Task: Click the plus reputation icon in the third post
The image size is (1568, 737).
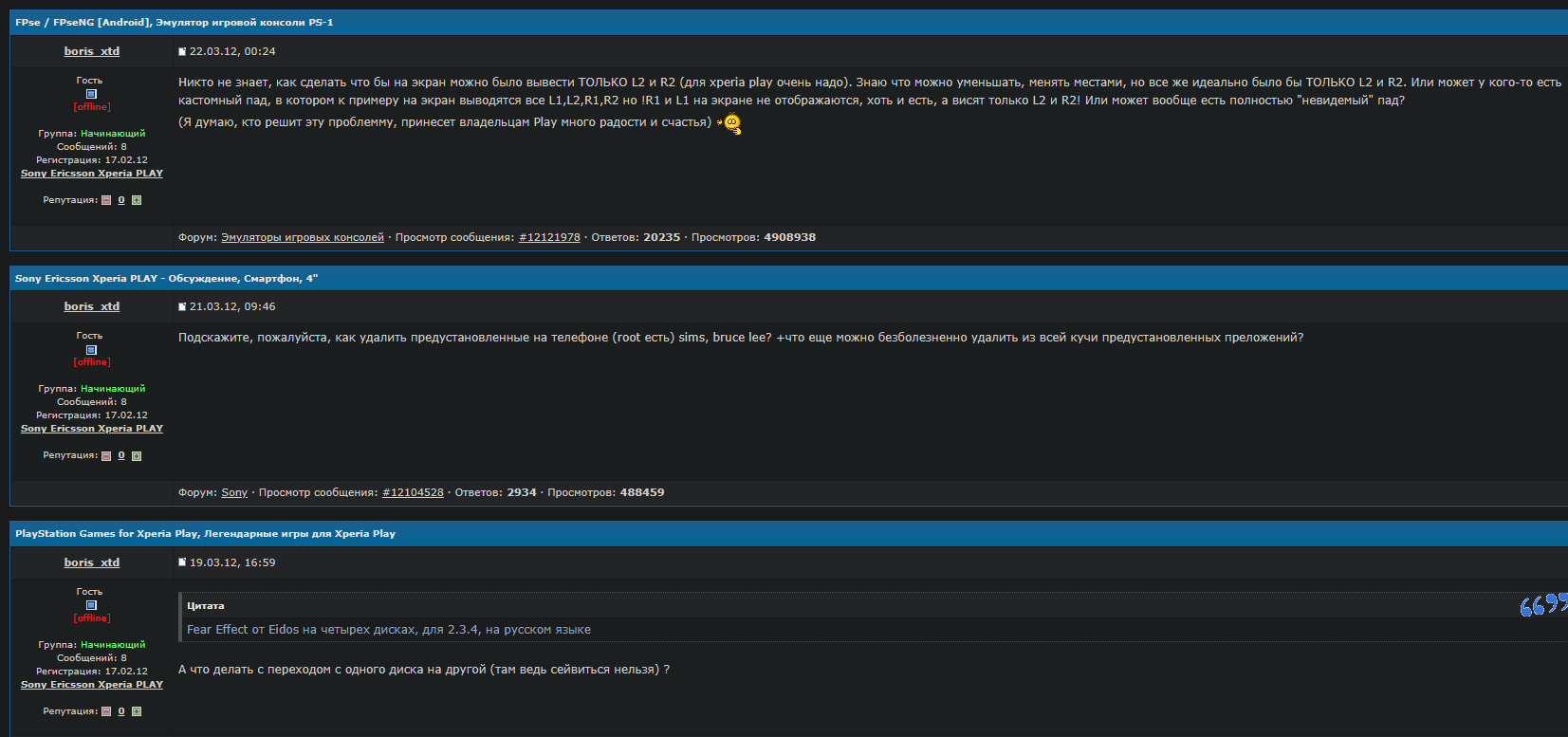Action: click(137, 711)
